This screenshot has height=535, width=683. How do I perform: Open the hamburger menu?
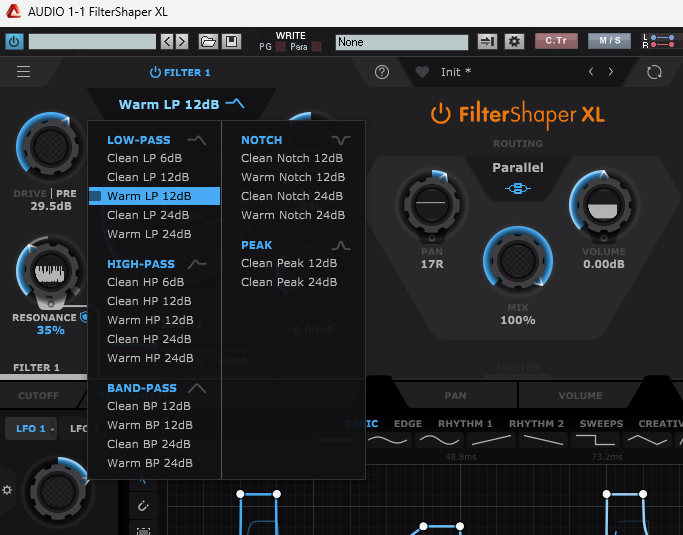[24, 71]
